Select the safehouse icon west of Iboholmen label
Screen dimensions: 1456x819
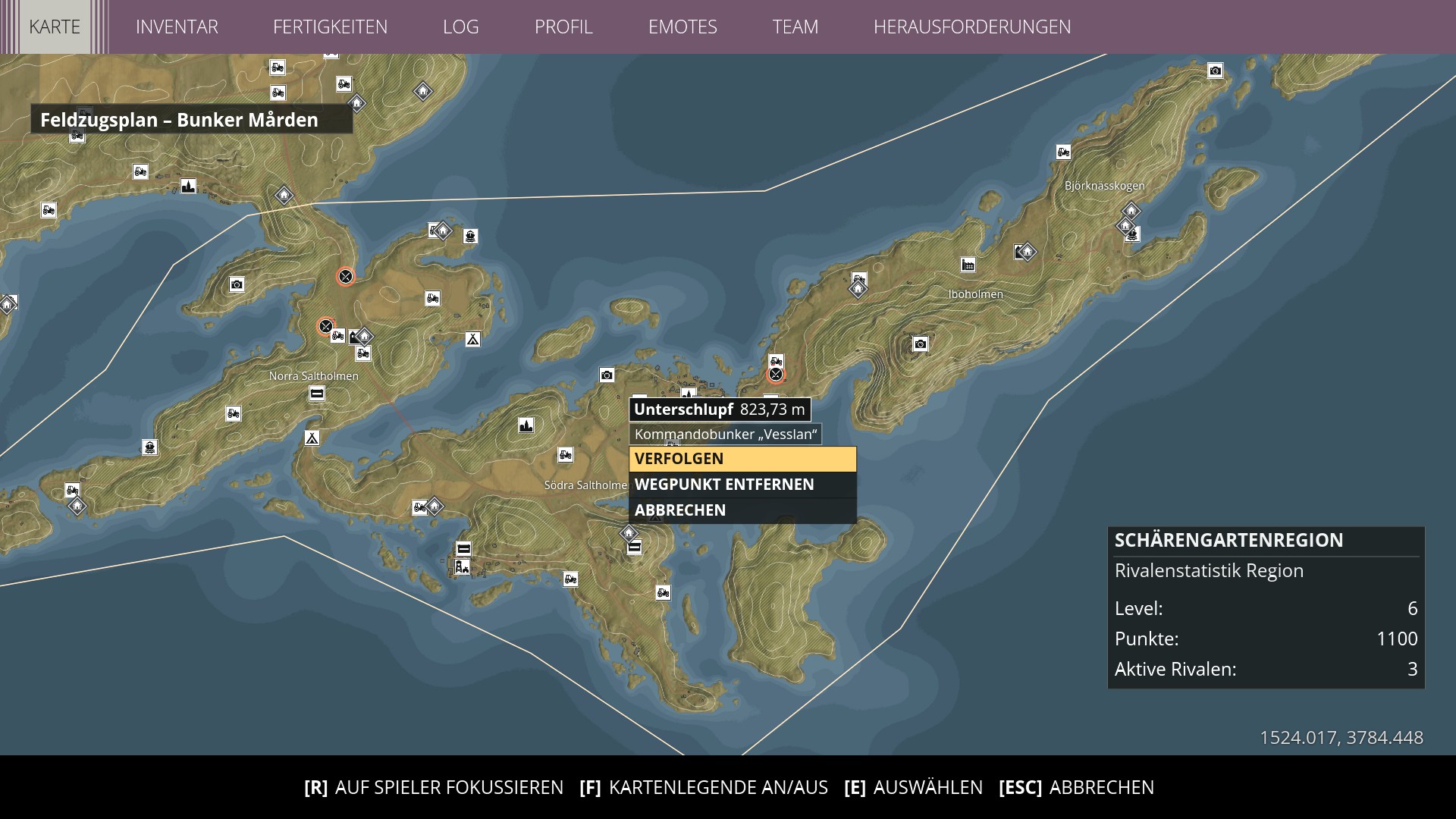858,289
